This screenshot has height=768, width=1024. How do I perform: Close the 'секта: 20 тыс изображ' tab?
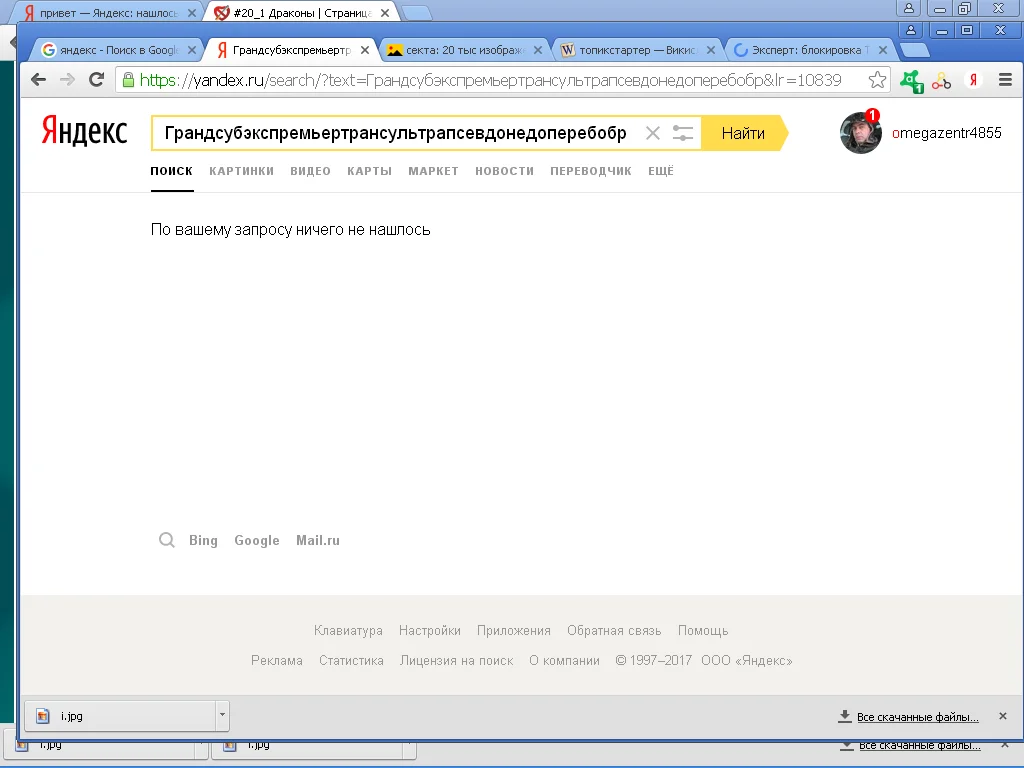click(537, 50)
